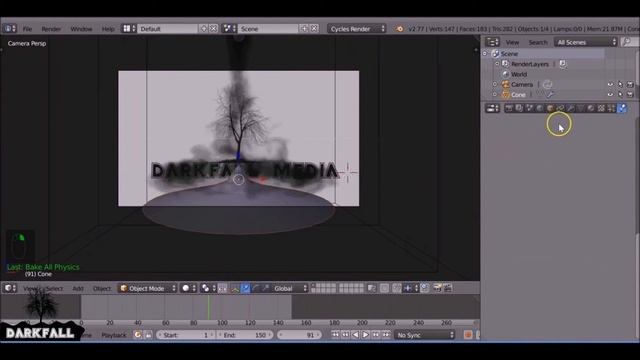Viewport: 640px width, 360px height.
Task: Expand the RenderLayers tree item
Action: pos(497,64)
